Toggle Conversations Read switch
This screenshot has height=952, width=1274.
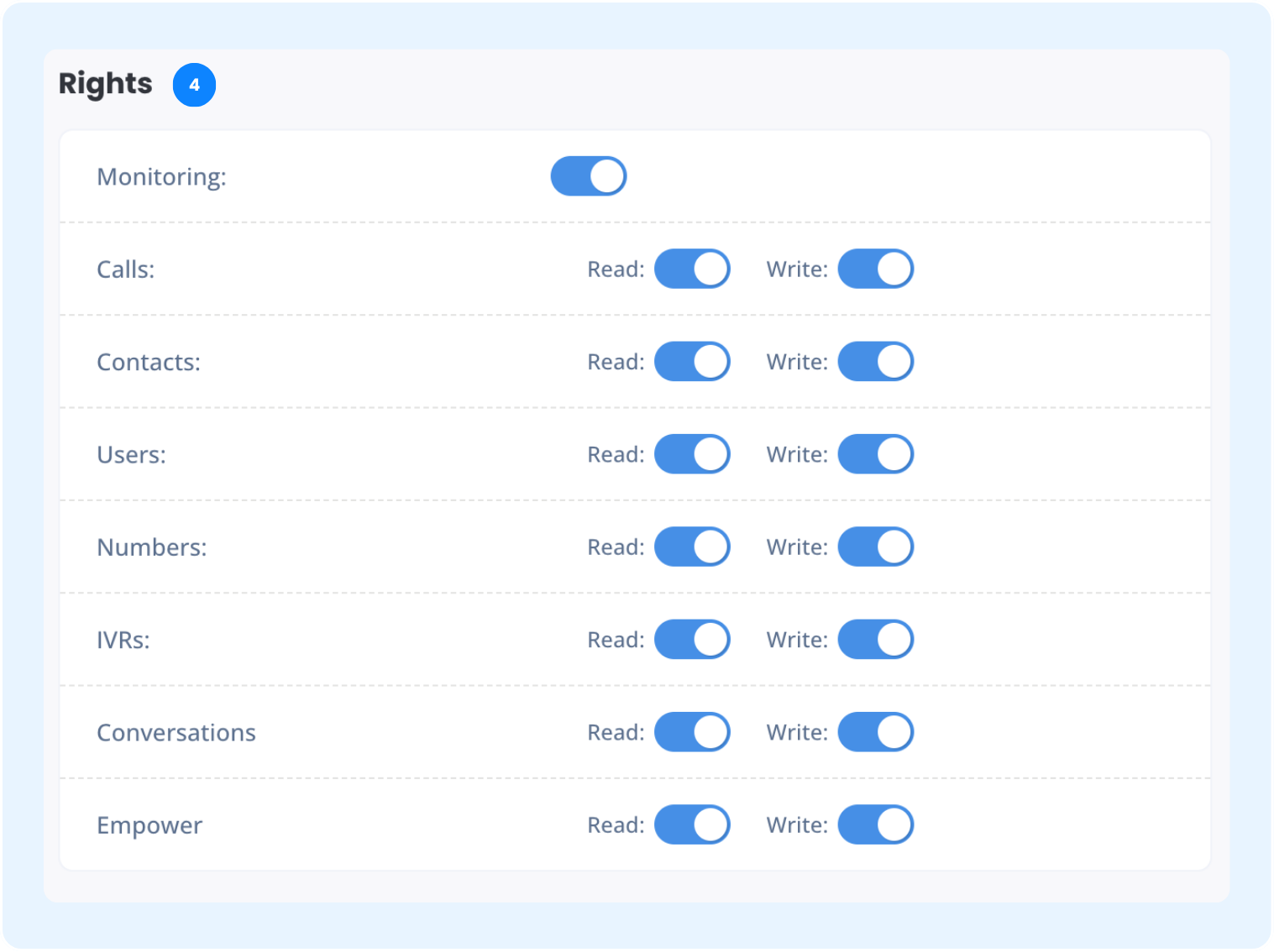692,732
